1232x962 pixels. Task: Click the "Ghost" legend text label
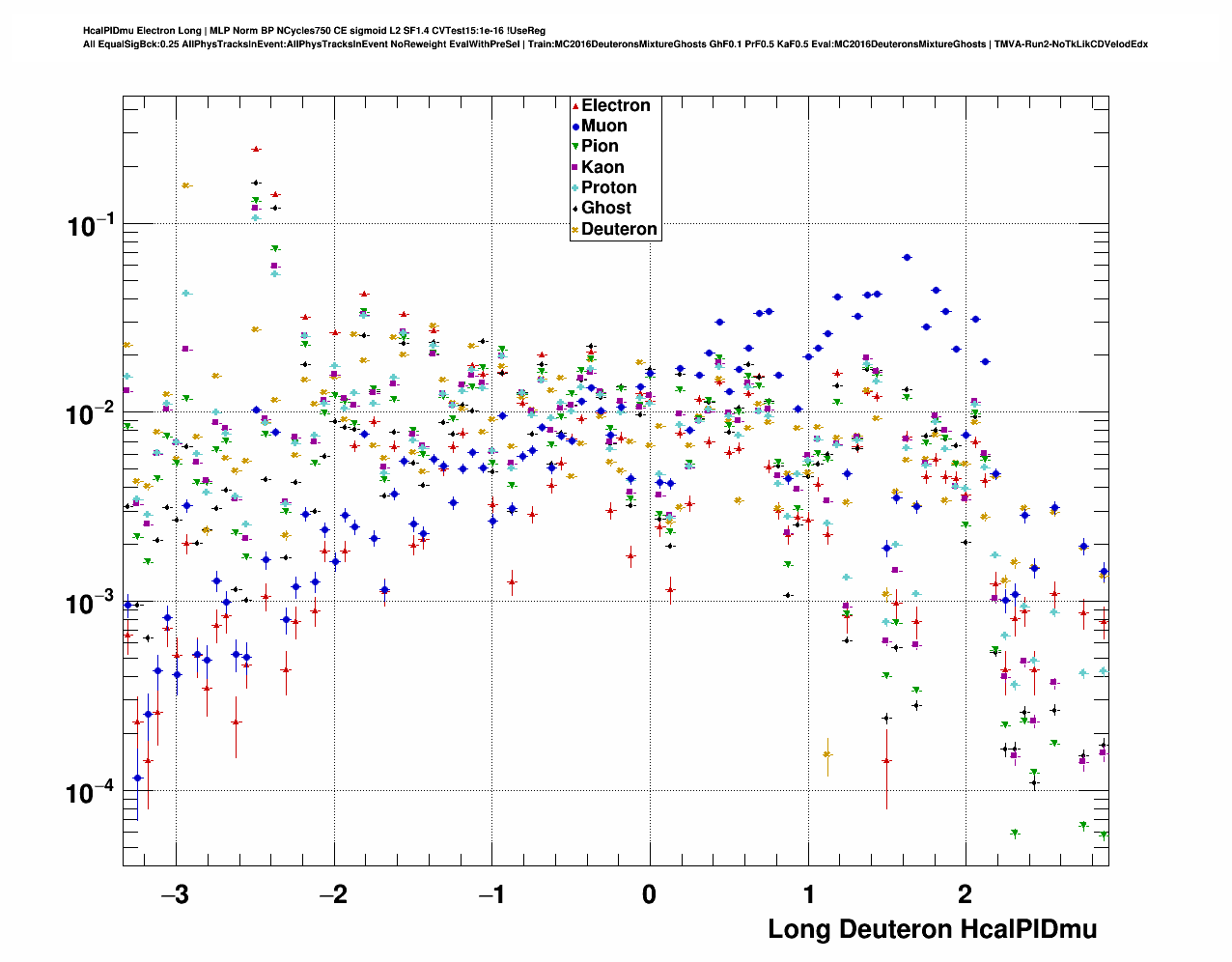pos(605,209)
